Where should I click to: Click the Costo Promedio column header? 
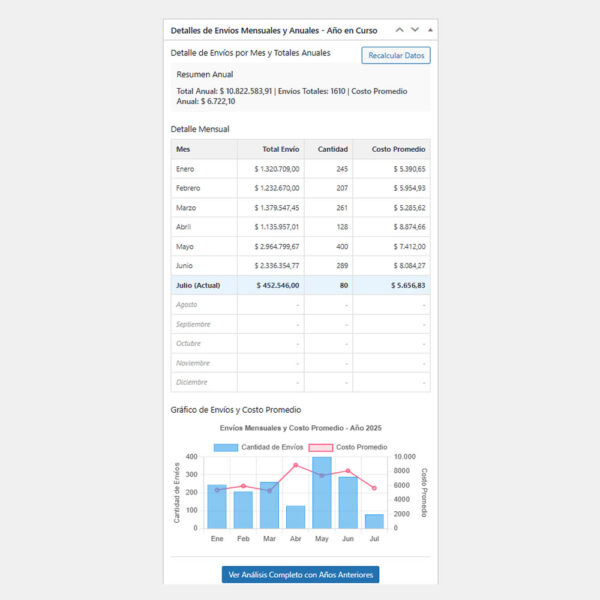pos(400,149)
